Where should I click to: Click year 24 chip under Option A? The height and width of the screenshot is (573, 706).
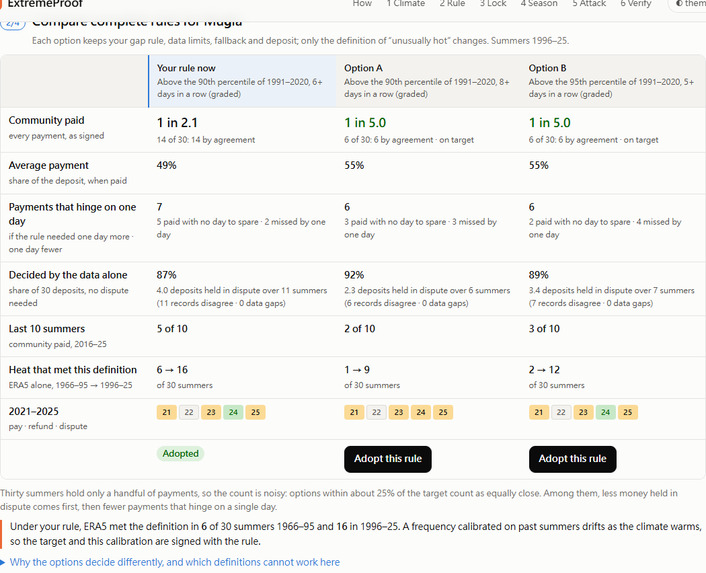421,412
